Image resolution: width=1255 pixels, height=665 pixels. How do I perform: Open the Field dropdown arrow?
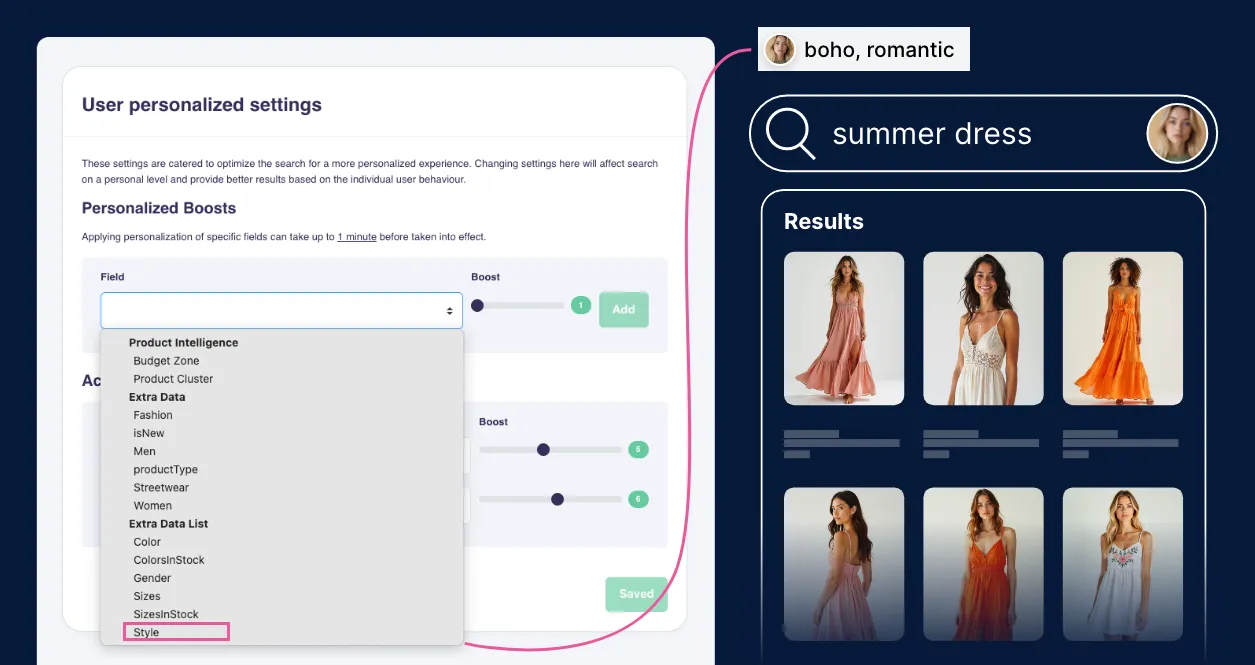click(x=449, y=311)
